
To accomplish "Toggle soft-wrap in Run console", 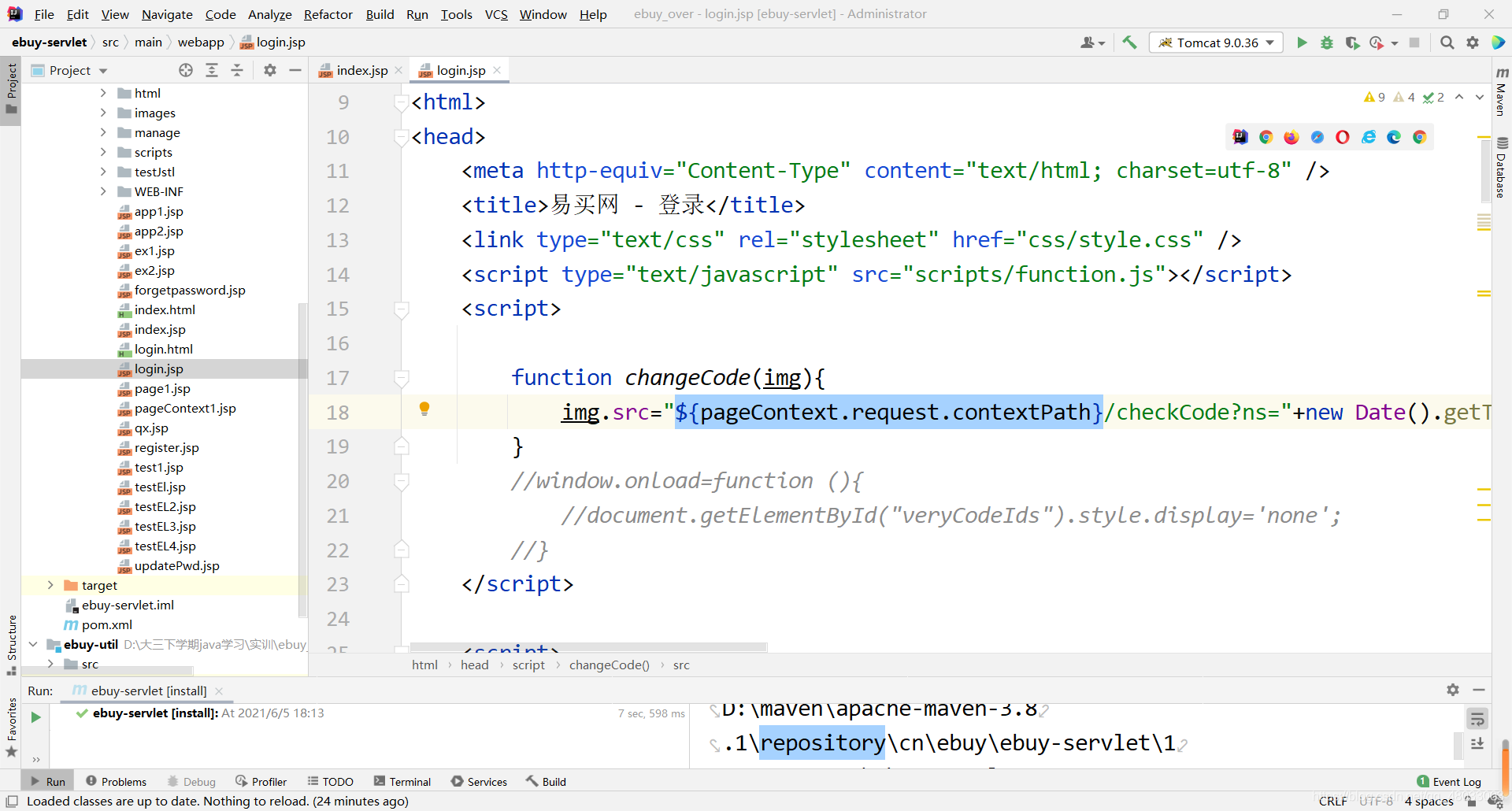I will click(x=1477, y=718).
